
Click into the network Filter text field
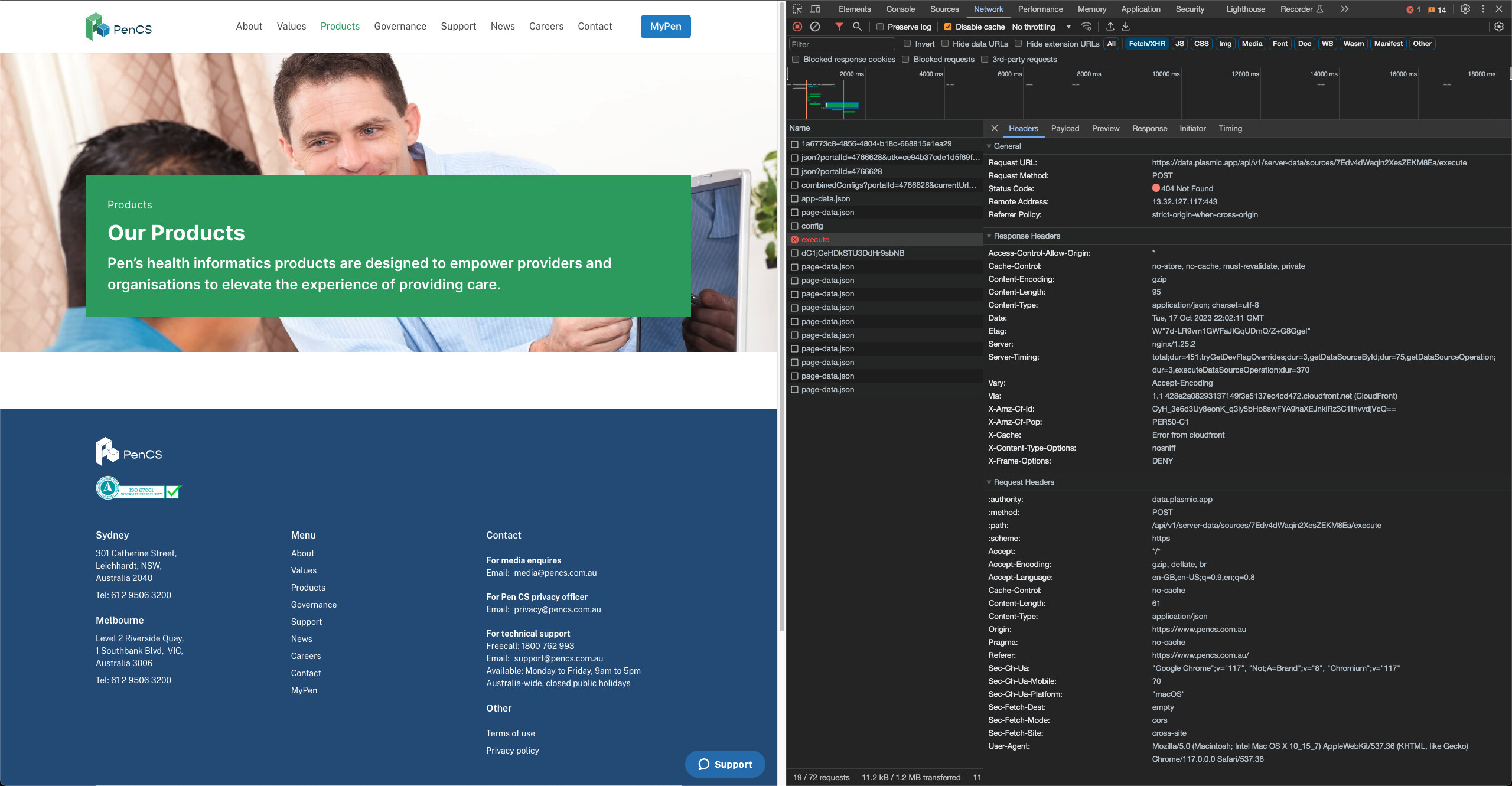point(842,44)
